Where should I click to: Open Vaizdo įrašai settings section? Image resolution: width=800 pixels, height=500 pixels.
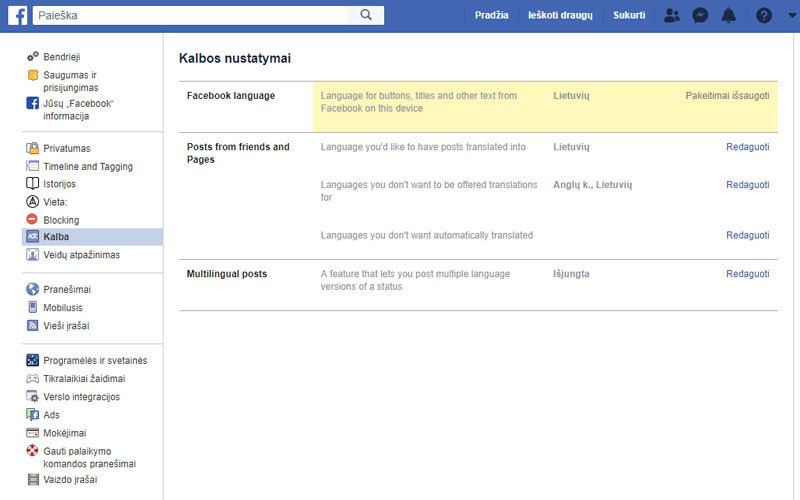click(70, 480)
